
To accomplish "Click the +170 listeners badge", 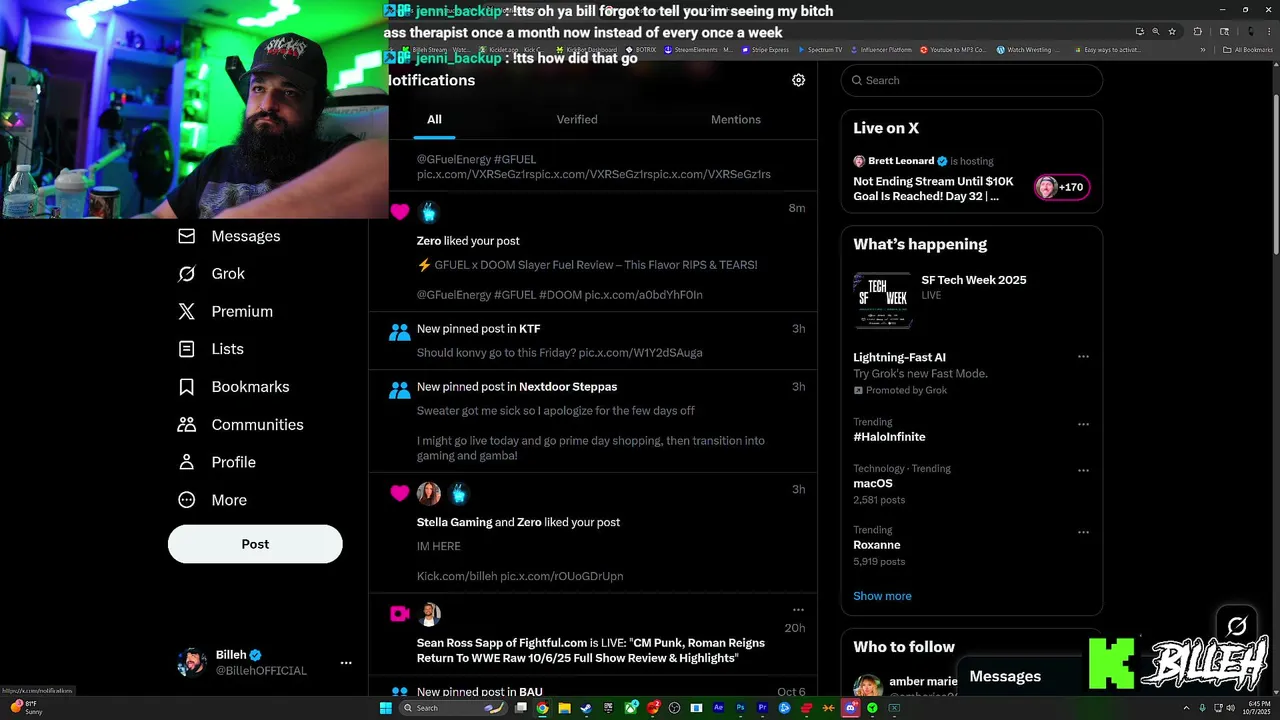I will [1061, 187].
